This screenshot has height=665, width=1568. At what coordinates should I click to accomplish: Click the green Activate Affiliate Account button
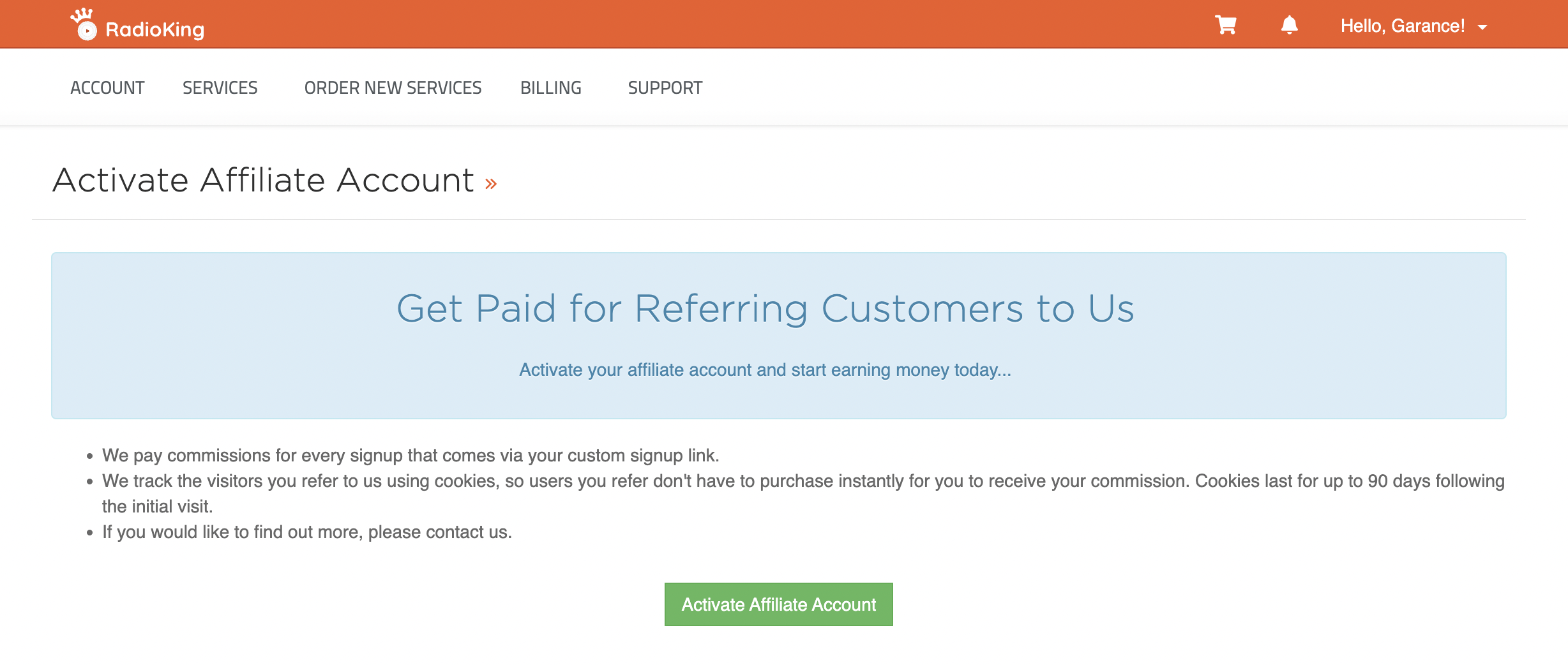[778, 604]
